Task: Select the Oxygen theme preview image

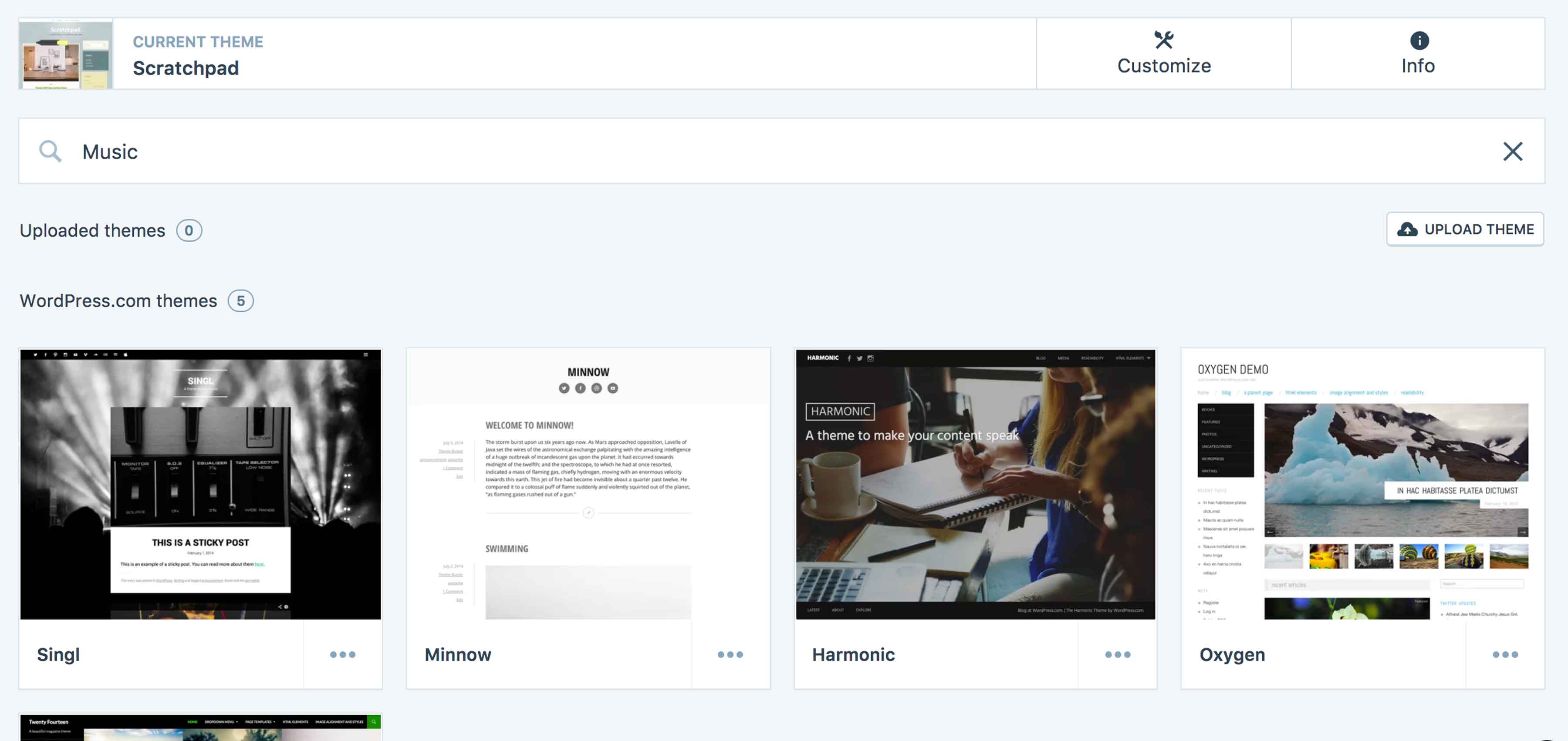Action: pos(1362,484)
